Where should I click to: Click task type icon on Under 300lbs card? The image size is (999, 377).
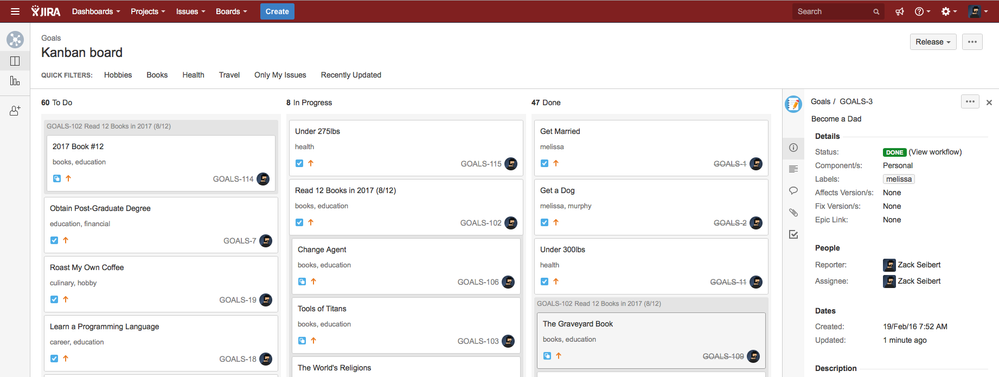pos(544,281)
